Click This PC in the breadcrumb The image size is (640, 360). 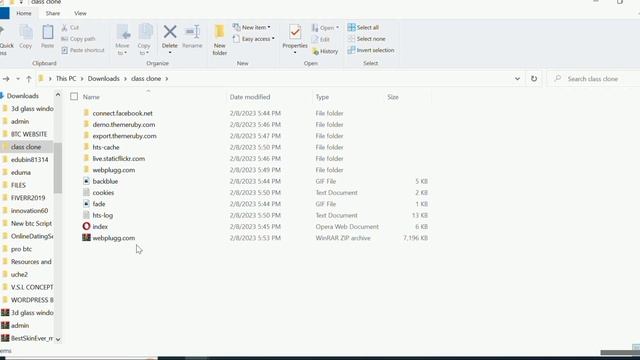point(66,78)
